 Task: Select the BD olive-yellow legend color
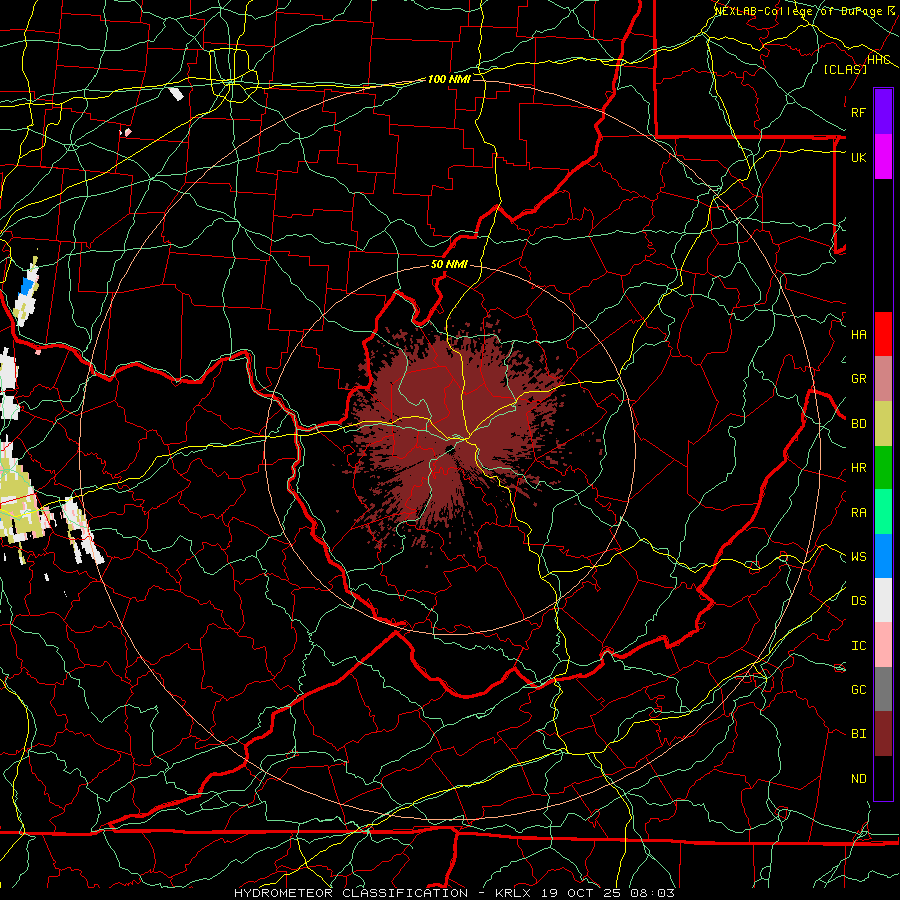883,423
